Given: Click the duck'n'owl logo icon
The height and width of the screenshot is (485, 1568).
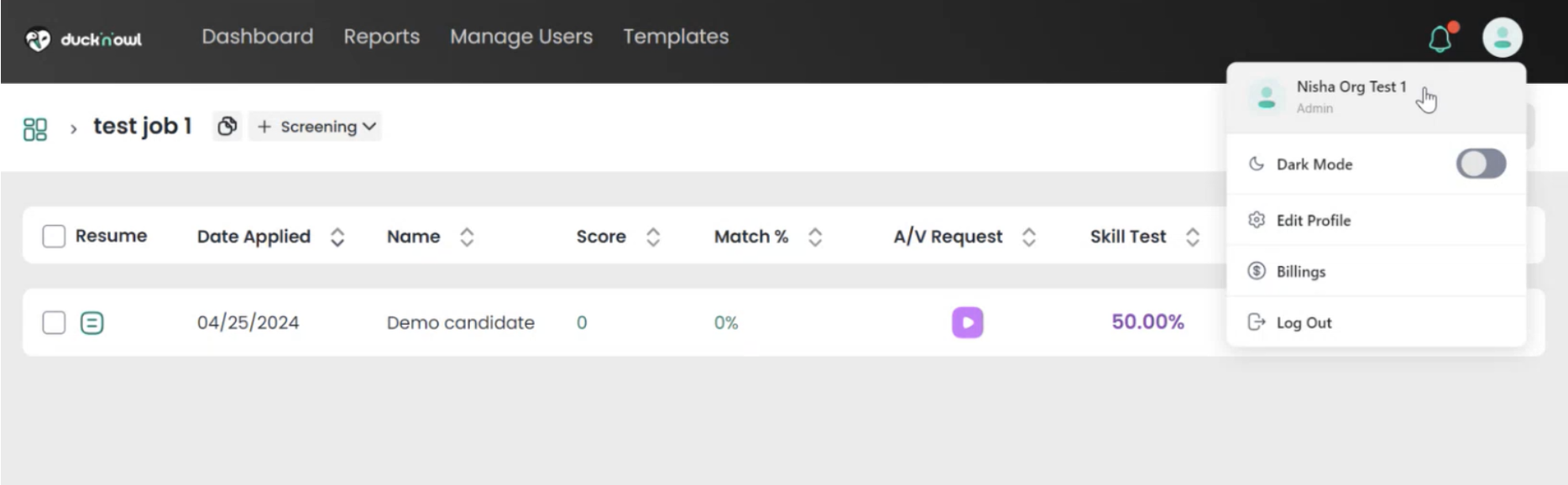Looking at the screenshot, I should pyautogui.click(x=38, y=39).
